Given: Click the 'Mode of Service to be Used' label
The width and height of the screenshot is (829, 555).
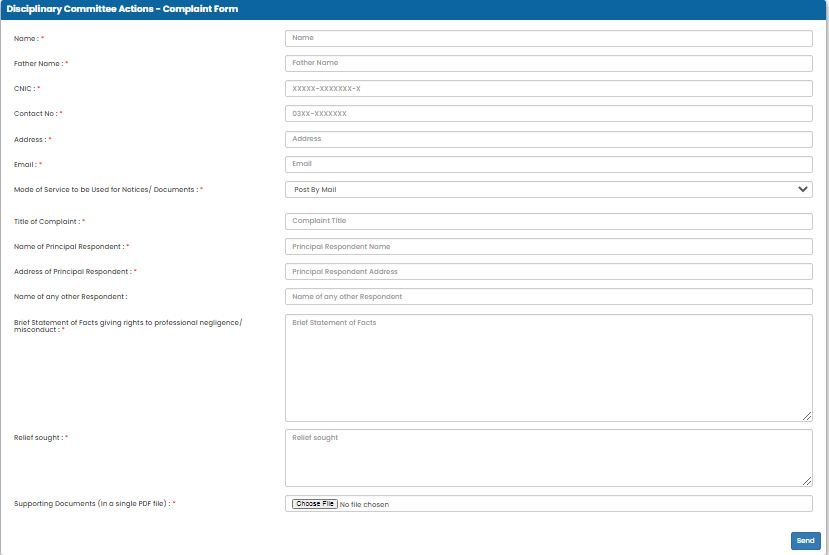Looking at the screenshot, I should pos(108,189).
